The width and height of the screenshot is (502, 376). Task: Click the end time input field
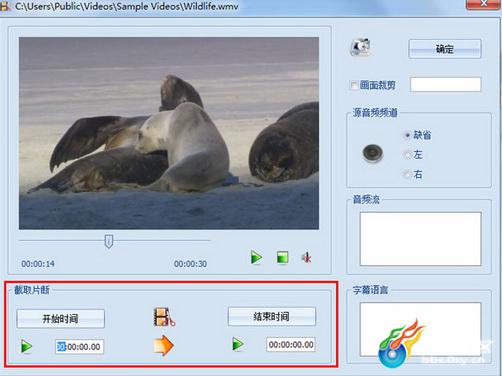(x=291, y=345)
